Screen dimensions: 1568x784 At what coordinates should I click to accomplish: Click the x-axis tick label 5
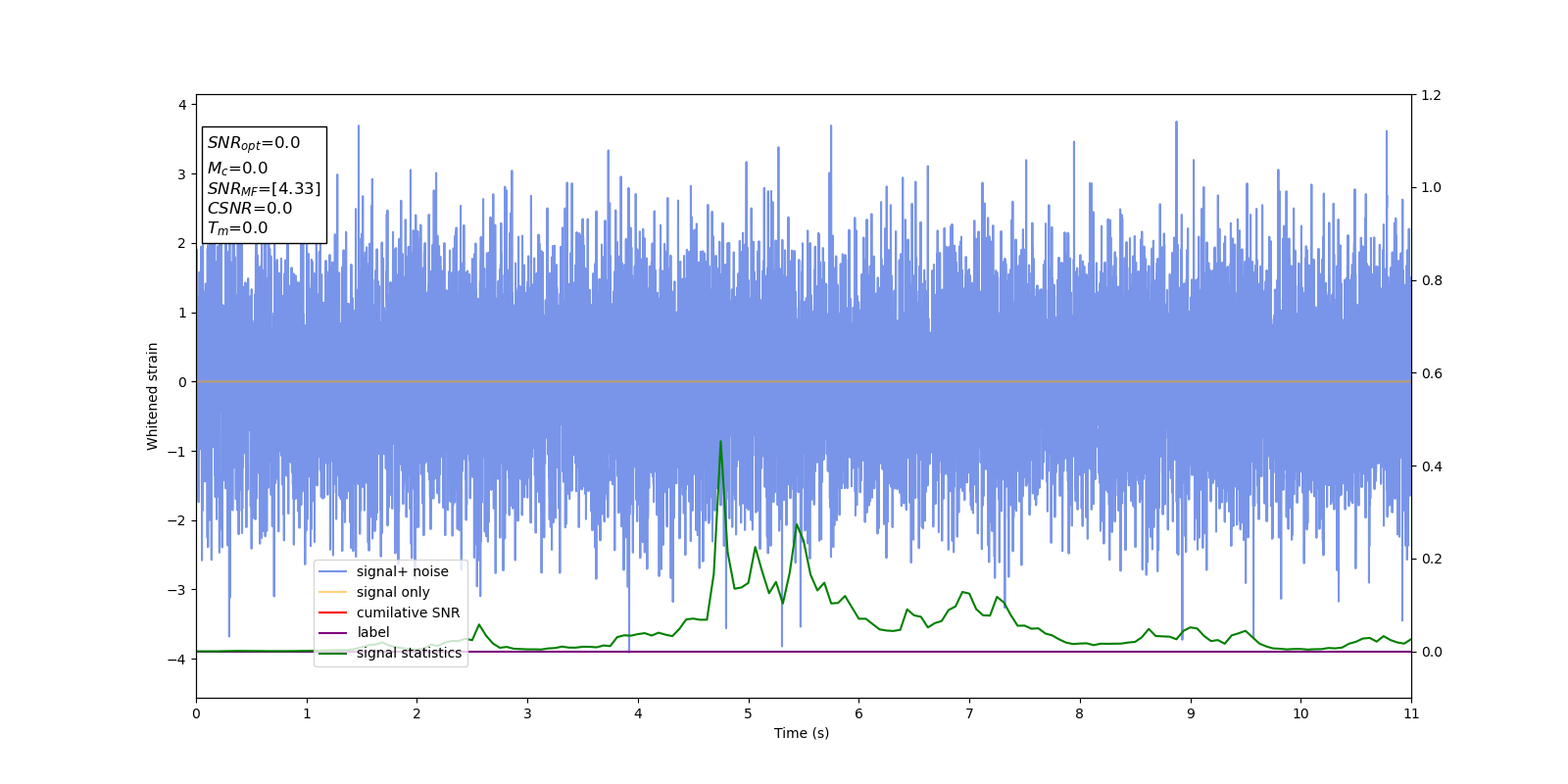coord(749,713)
